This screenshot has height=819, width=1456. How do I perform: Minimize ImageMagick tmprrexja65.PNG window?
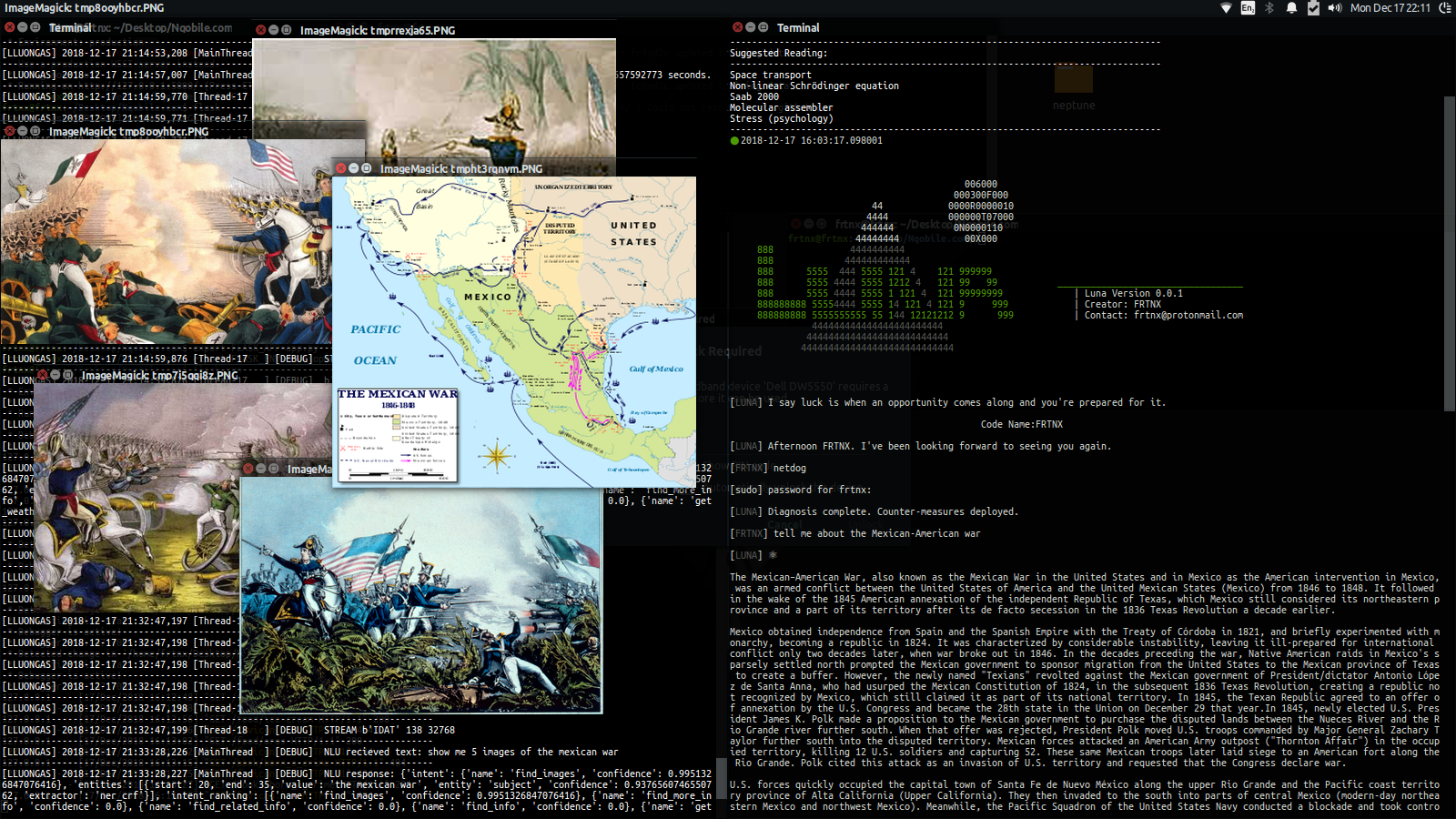pos(274,30)
